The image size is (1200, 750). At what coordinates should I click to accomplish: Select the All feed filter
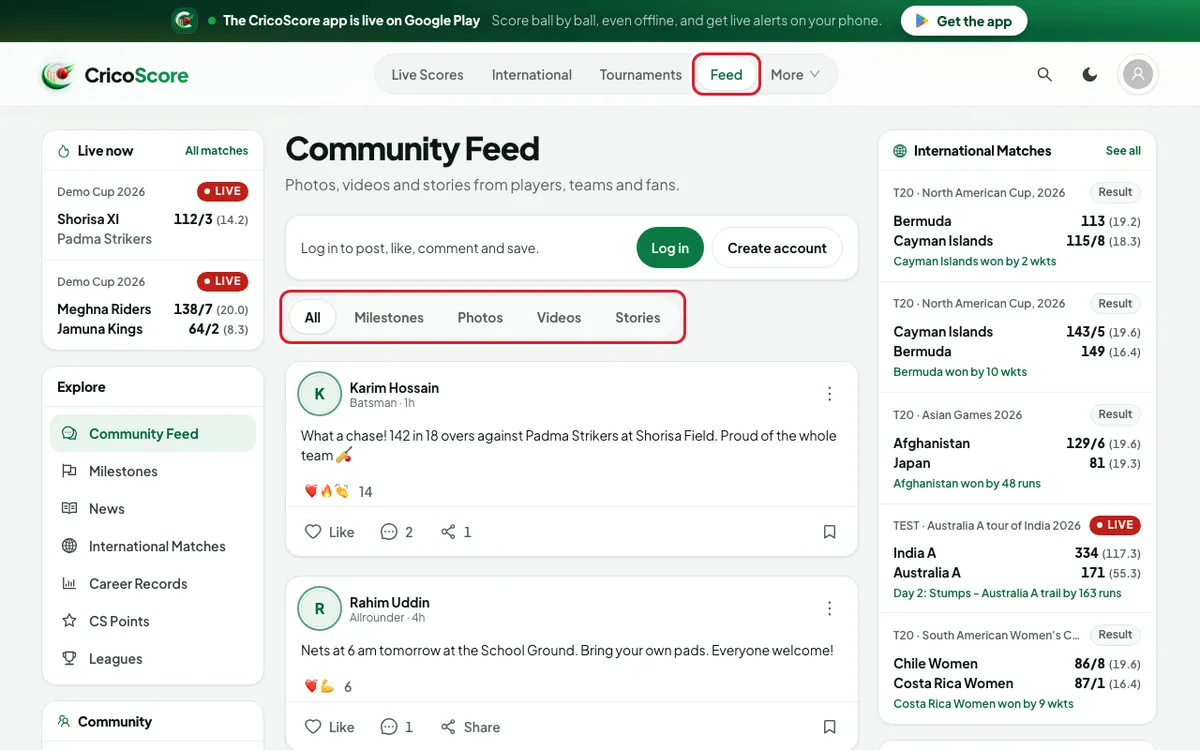[313, 318]
